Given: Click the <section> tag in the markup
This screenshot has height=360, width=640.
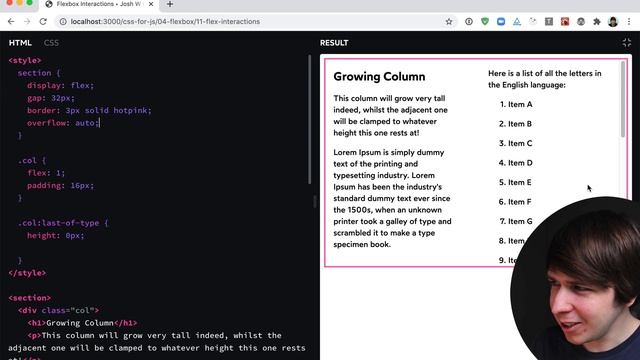Looking at the screenshot, I should click(x=29, y=298).
